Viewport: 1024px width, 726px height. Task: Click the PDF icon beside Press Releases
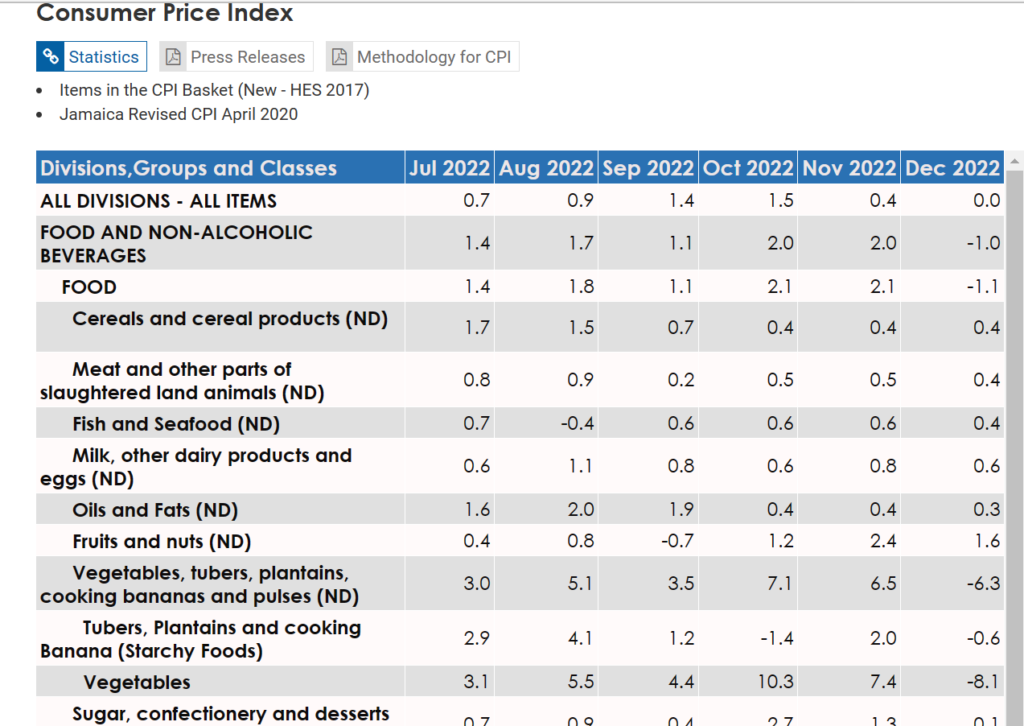point(174,57)
